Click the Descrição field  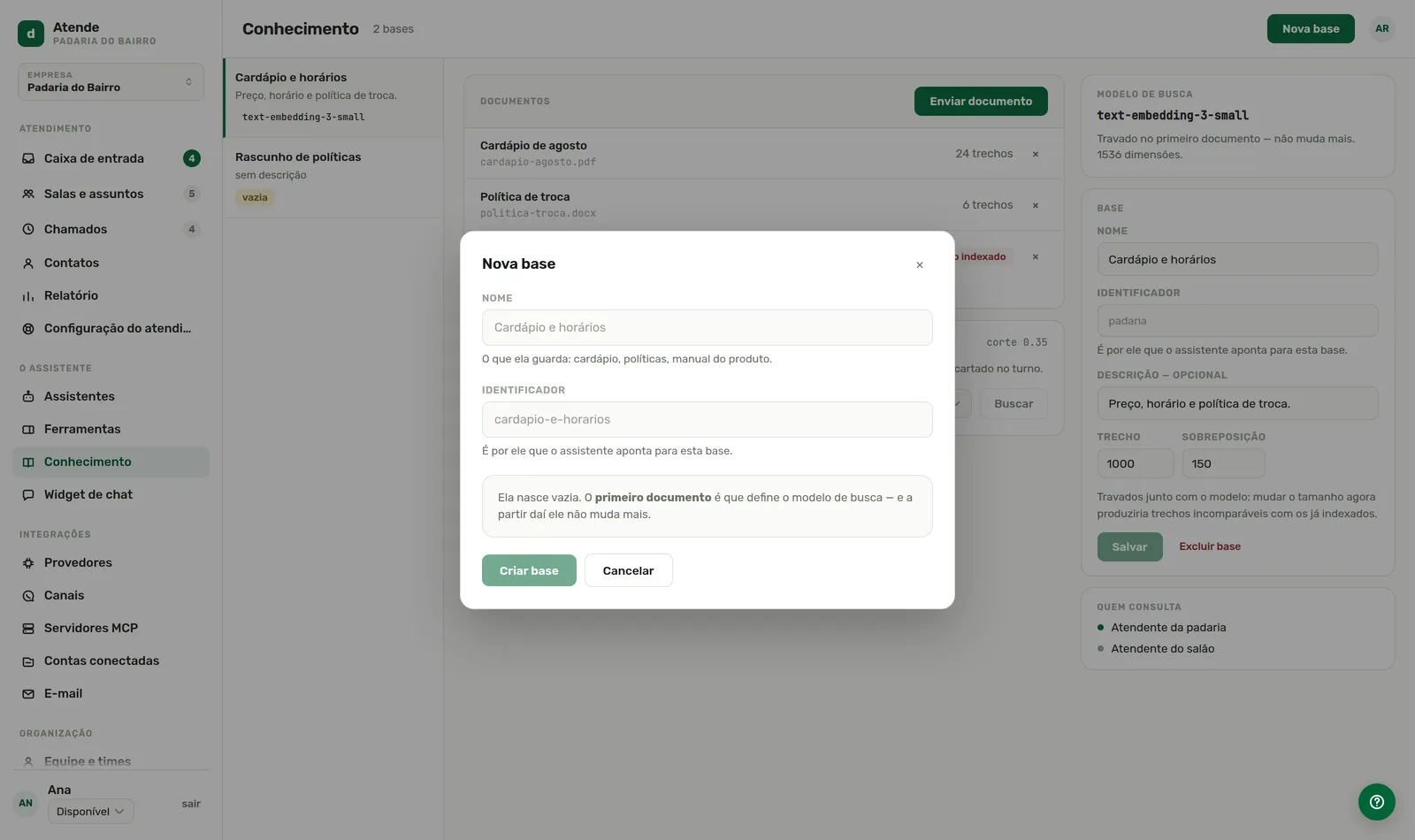pos(1237,403)
